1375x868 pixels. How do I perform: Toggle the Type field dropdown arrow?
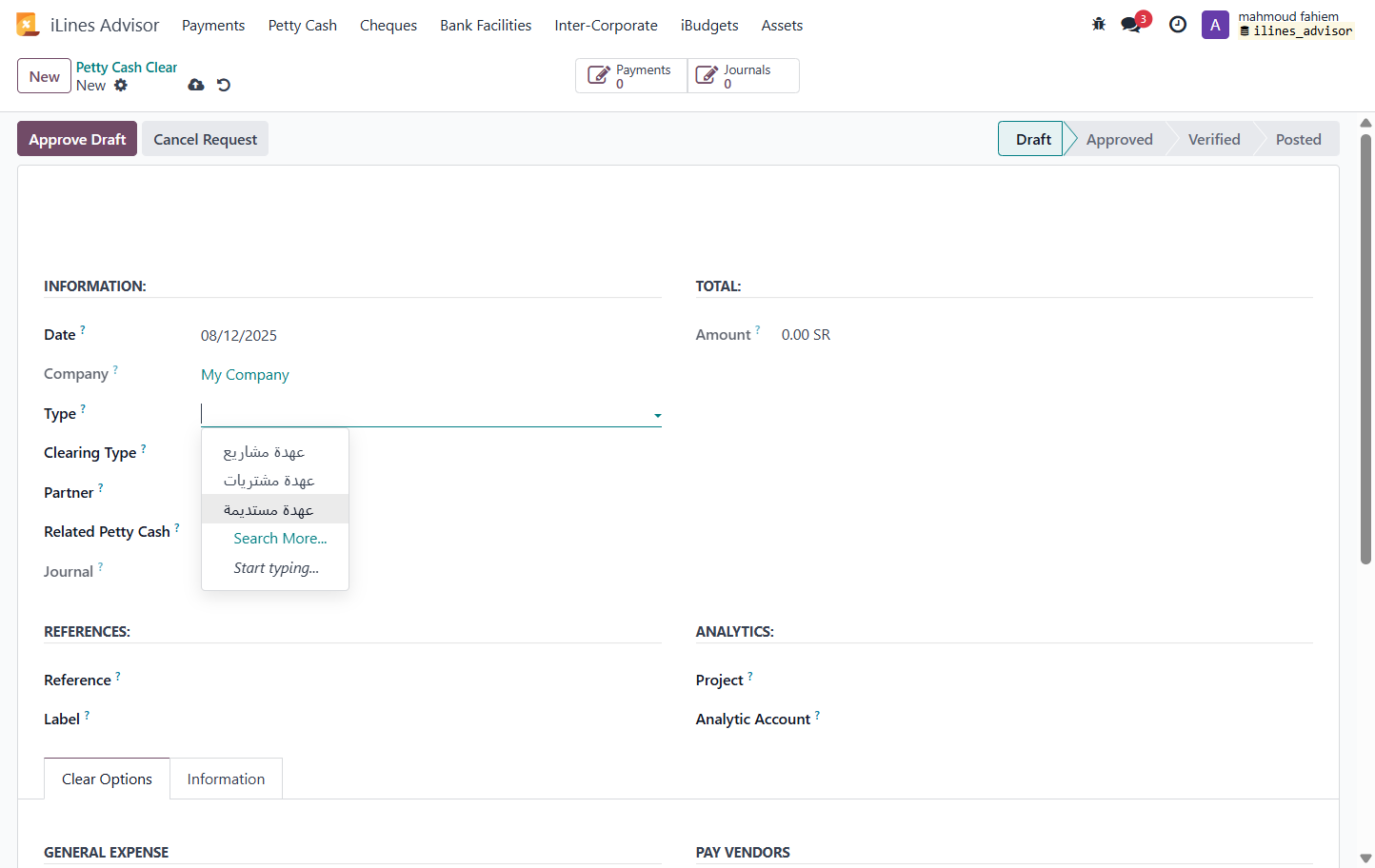coord(658,416)
